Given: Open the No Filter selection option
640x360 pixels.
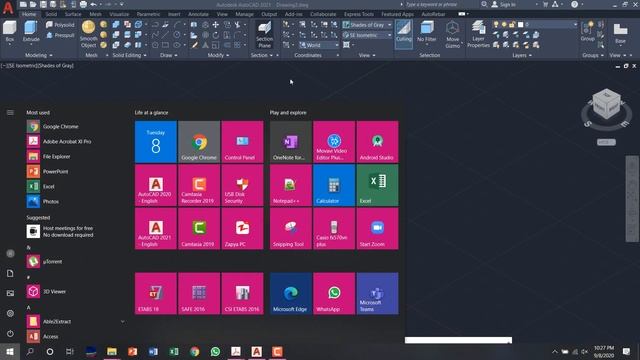Looking at the screenshot, I should 427,32.
